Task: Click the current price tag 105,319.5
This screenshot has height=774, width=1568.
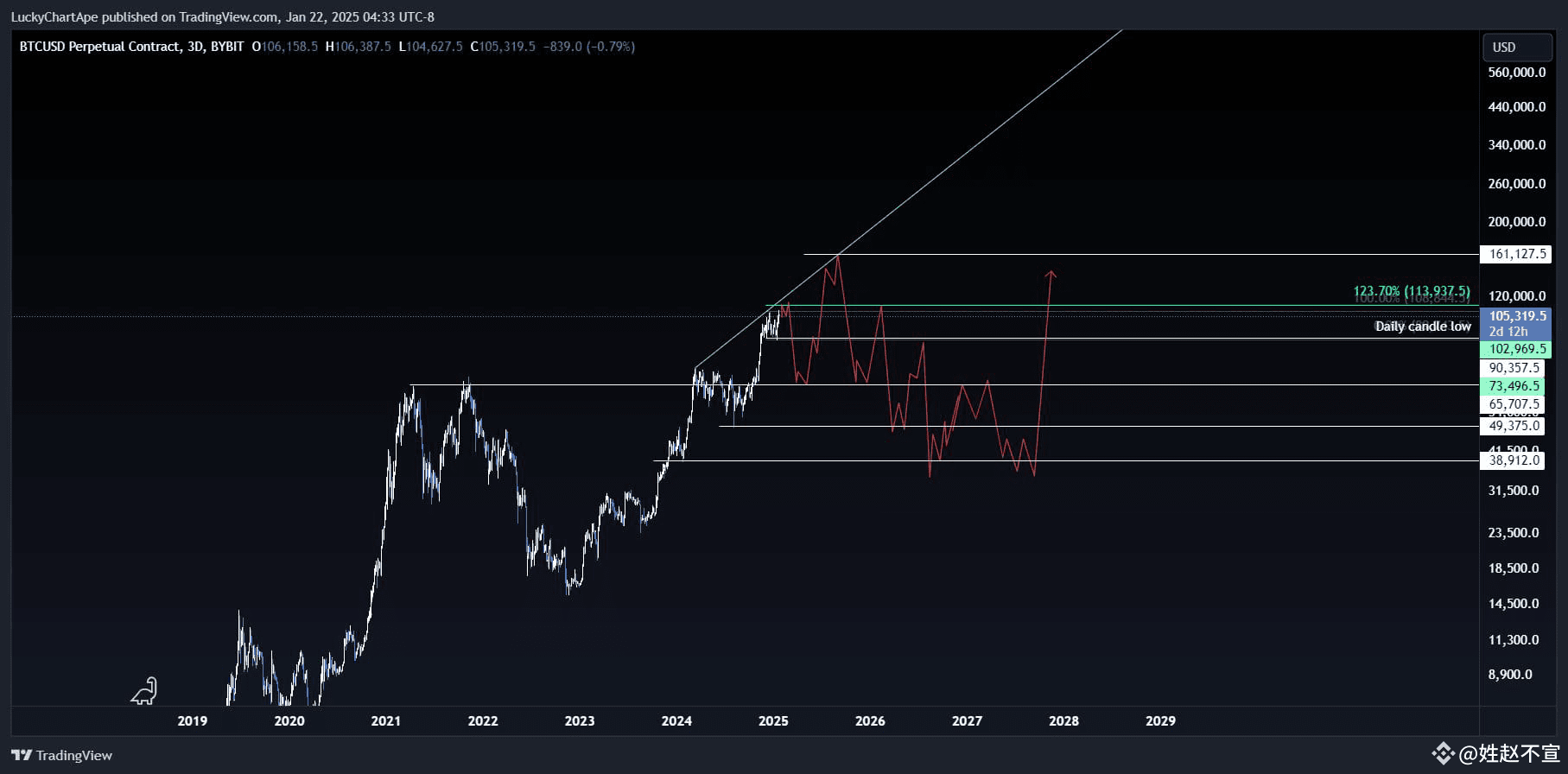Action: pos(1516,316)
